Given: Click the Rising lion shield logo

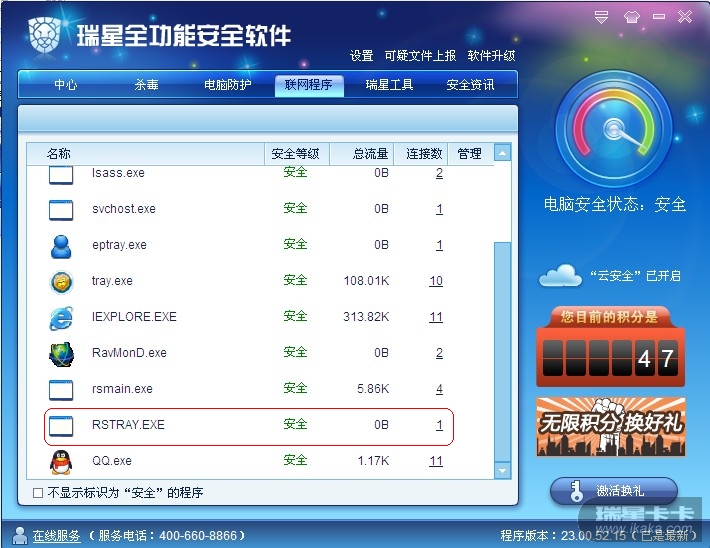Looking at the screenshot, I should coord(45,34).
